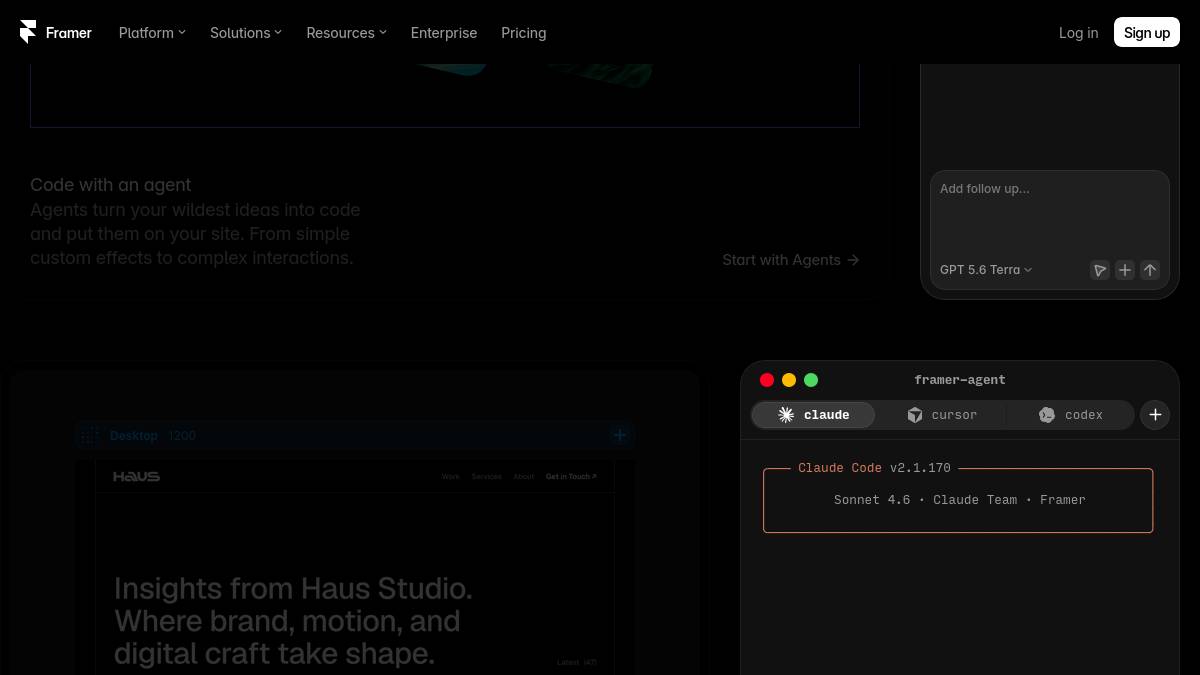
Task: Click the Framer logo icon
Action: click(28, 33)
